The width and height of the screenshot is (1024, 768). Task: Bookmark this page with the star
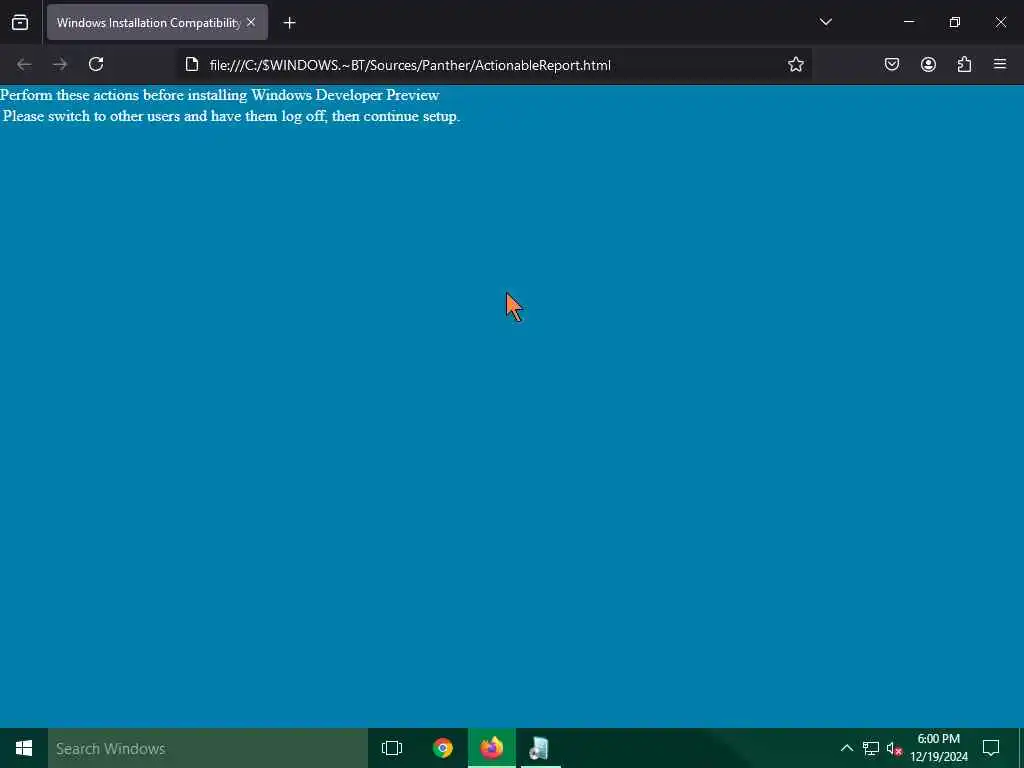coord(795,64)
